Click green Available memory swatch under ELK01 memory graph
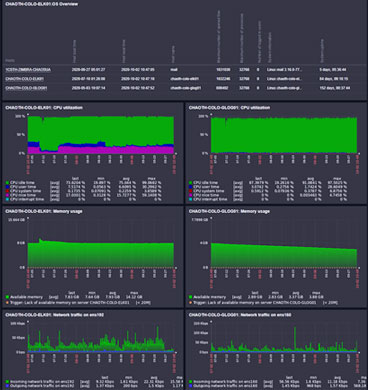The width and height of the screenshot is (368, 390). [x=7, y=297]
